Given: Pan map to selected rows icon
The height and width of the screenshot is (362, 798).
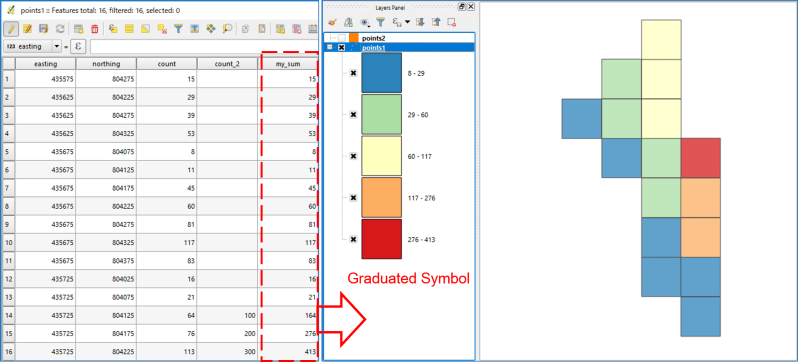Looking at the screenshot, I should coord(211,29).
